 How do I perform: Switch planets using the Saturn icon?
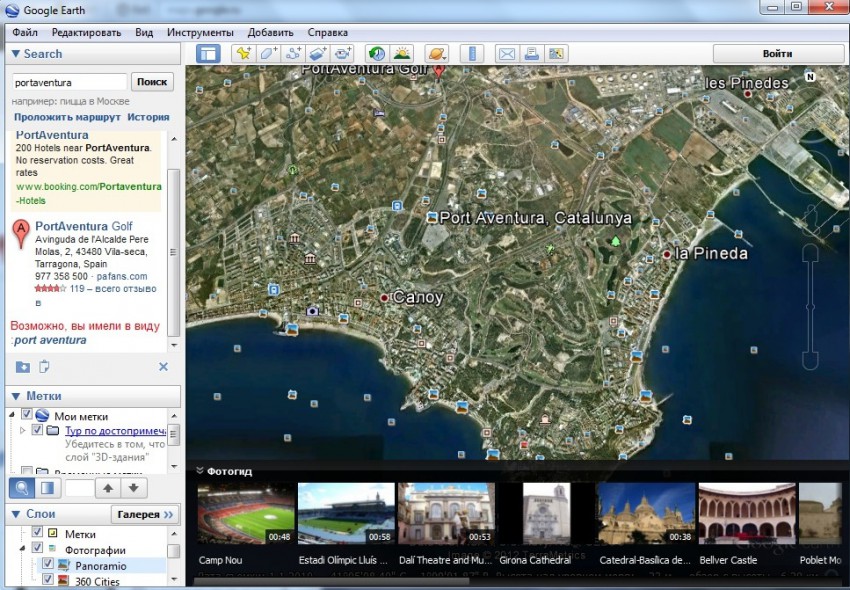(x=437, y=54)
